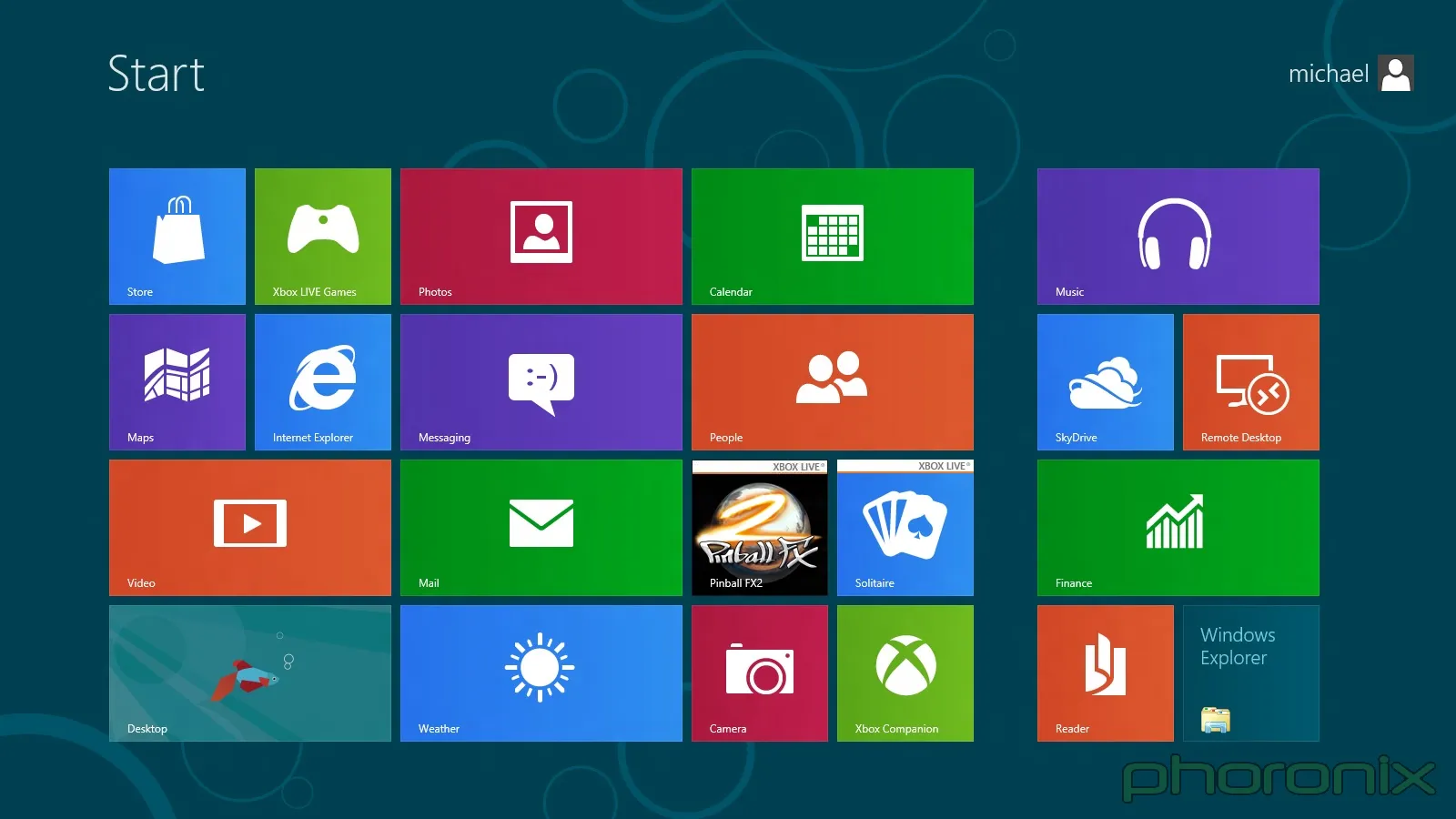This screenshot has width=1456, height=819.
Task: Launch Pinball FX2 game tile
Action: [760, 528]
